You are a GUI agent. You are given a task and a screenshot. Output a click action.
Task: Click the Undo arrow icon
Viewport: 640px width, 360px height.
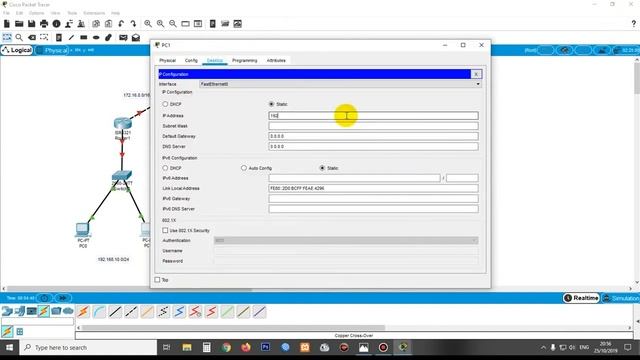pyautogui.click(x=121, y=24)
